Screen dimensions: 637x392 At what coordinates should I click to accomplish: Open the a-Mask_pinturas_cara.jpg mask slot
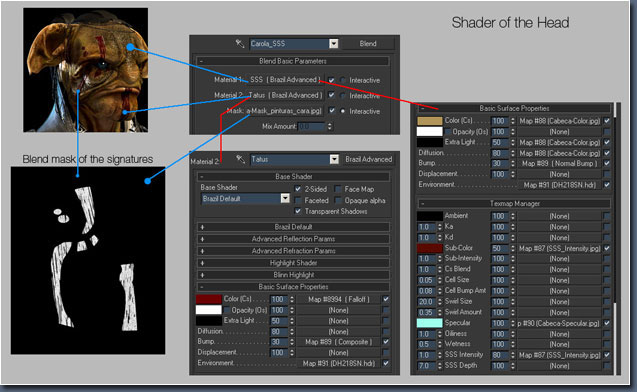click(285, 110)
